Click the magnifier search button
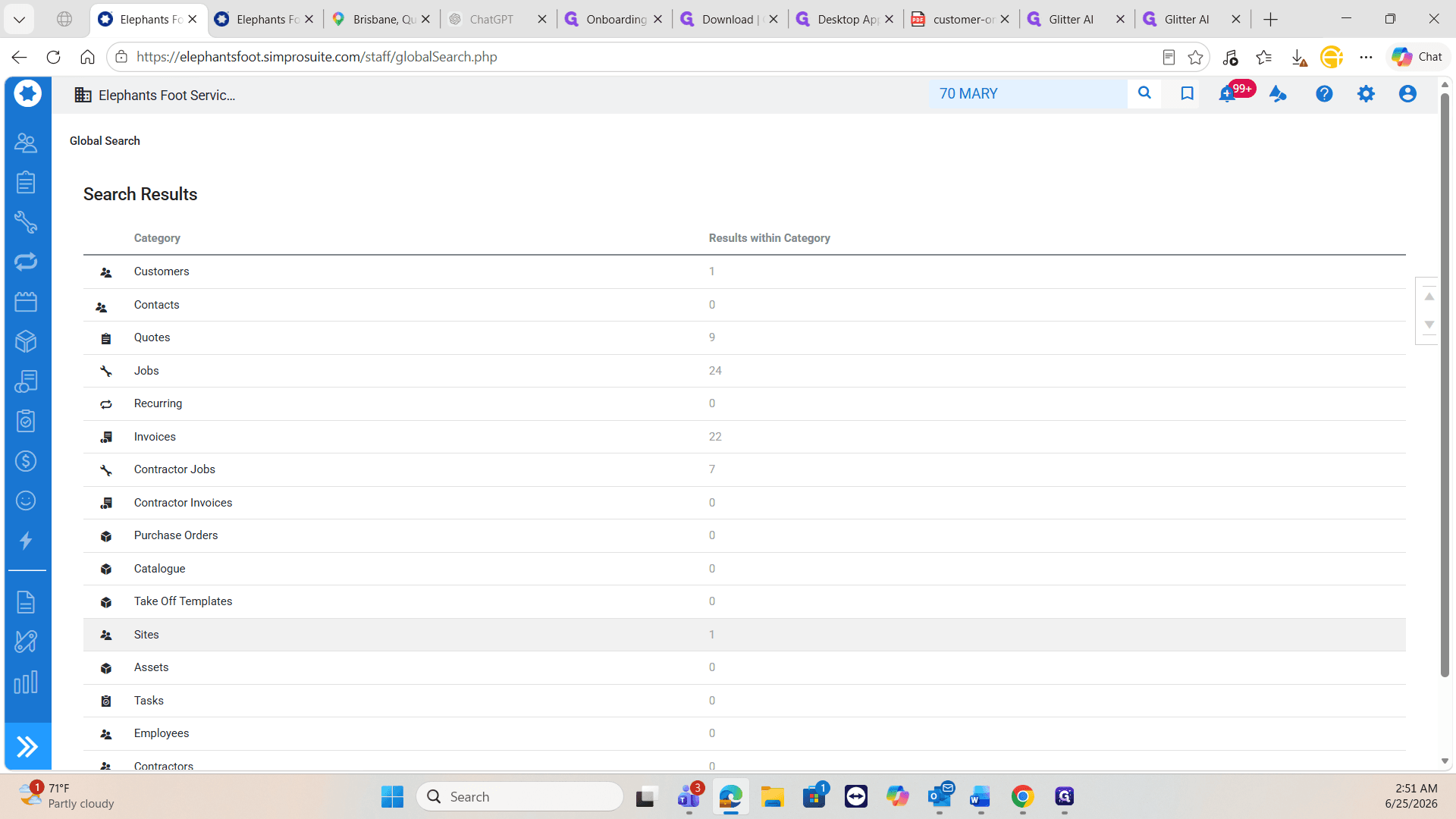The image size is (1456, 819). 1144,93
